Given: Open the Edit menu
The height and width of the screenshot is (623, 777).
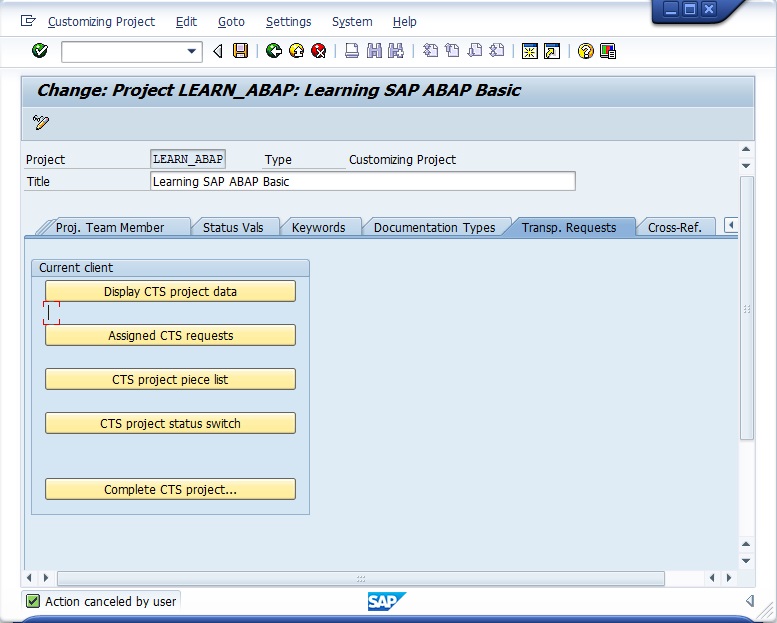Looking at the screenshot, I should point(186,22).
